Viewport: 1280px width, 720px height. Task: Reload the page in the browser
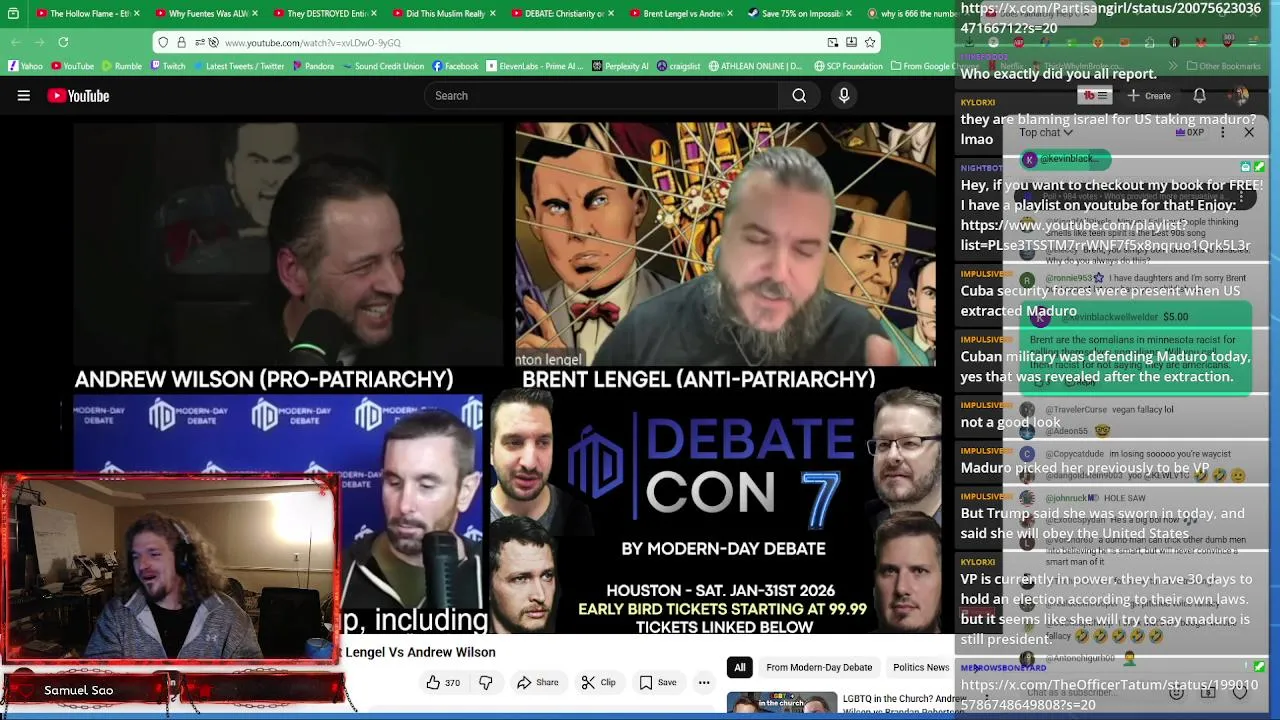63,42
